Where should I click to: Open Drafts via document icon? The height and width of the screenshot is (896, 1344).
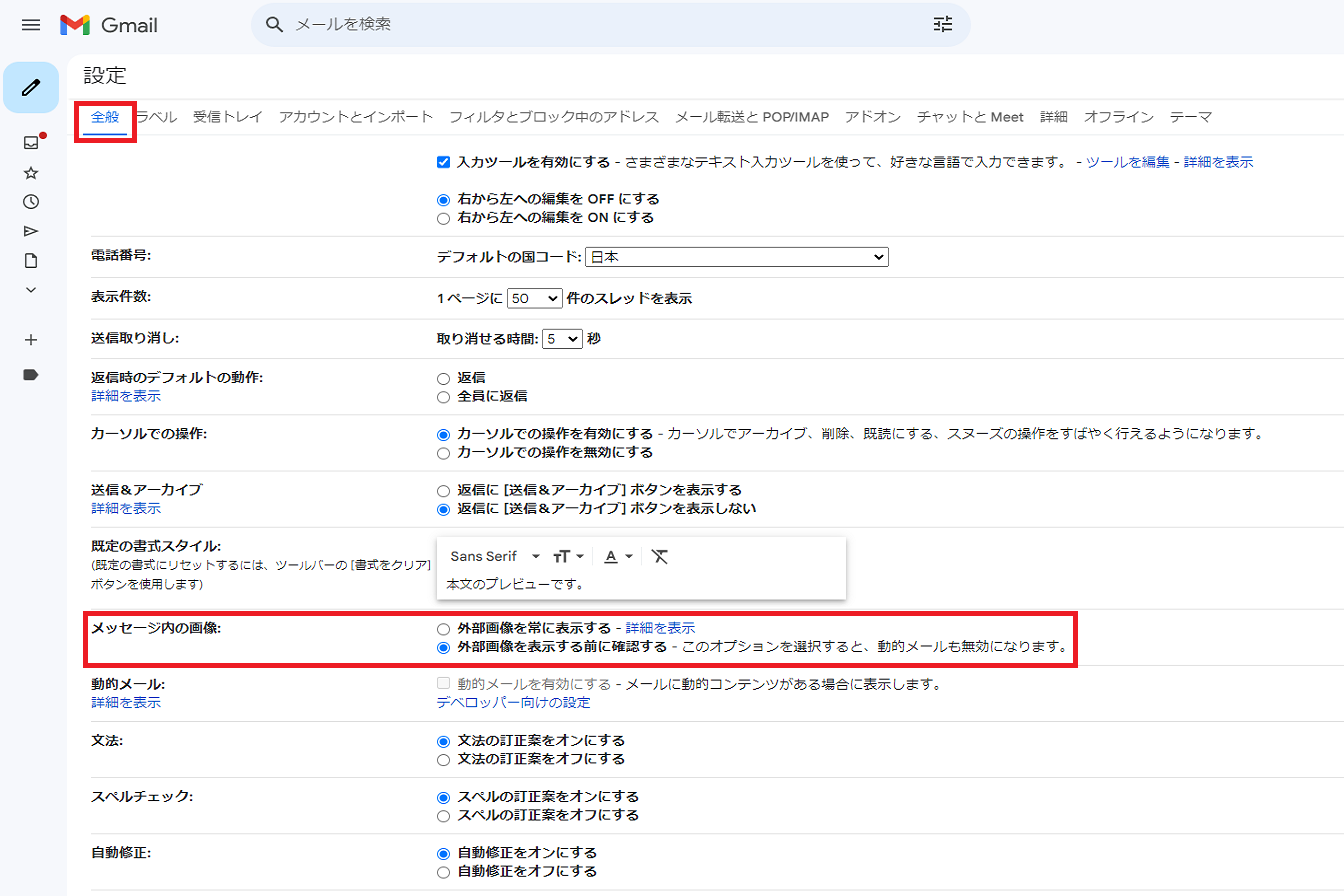[31, 261]
